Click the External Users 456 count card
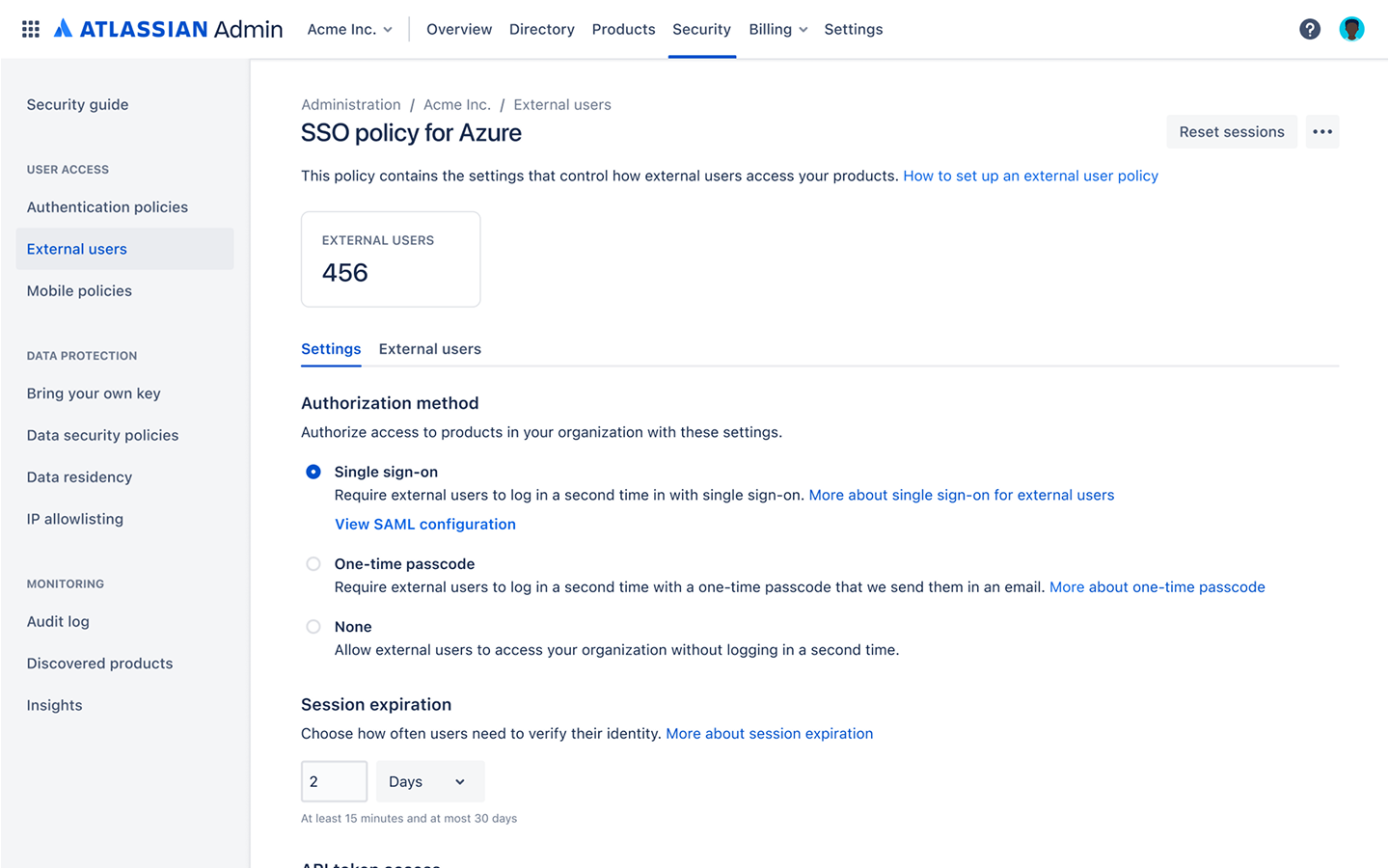This screenshot has width=1389, height=868. (x=391, y=259)
